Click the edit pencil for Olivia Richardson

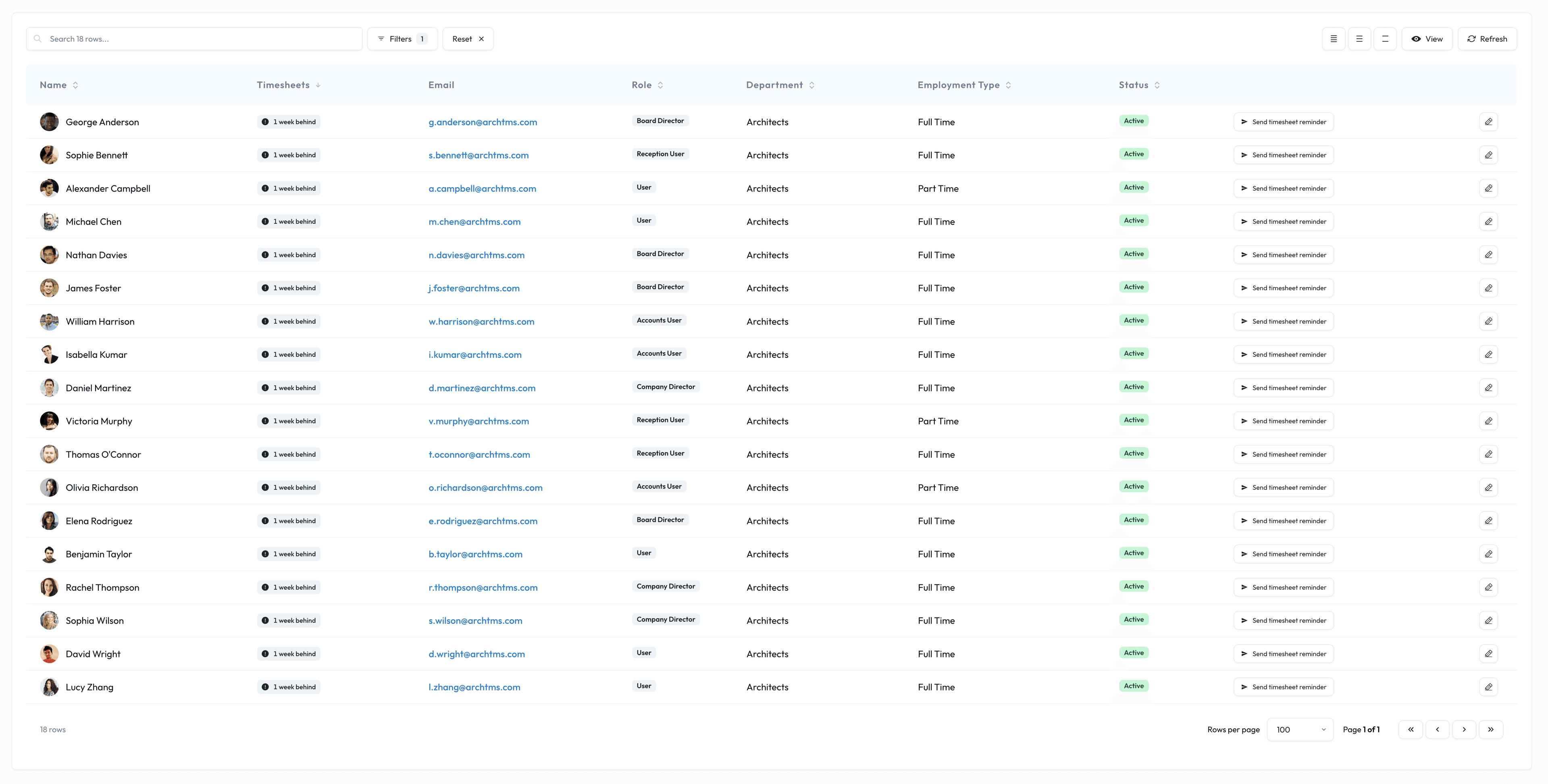[1488, 488]
